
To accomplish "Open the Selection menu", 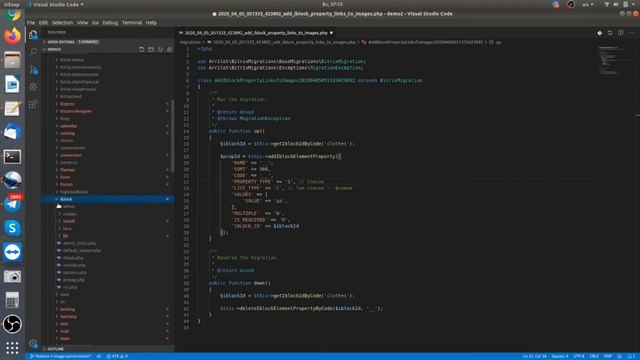I will coord(62,23).
